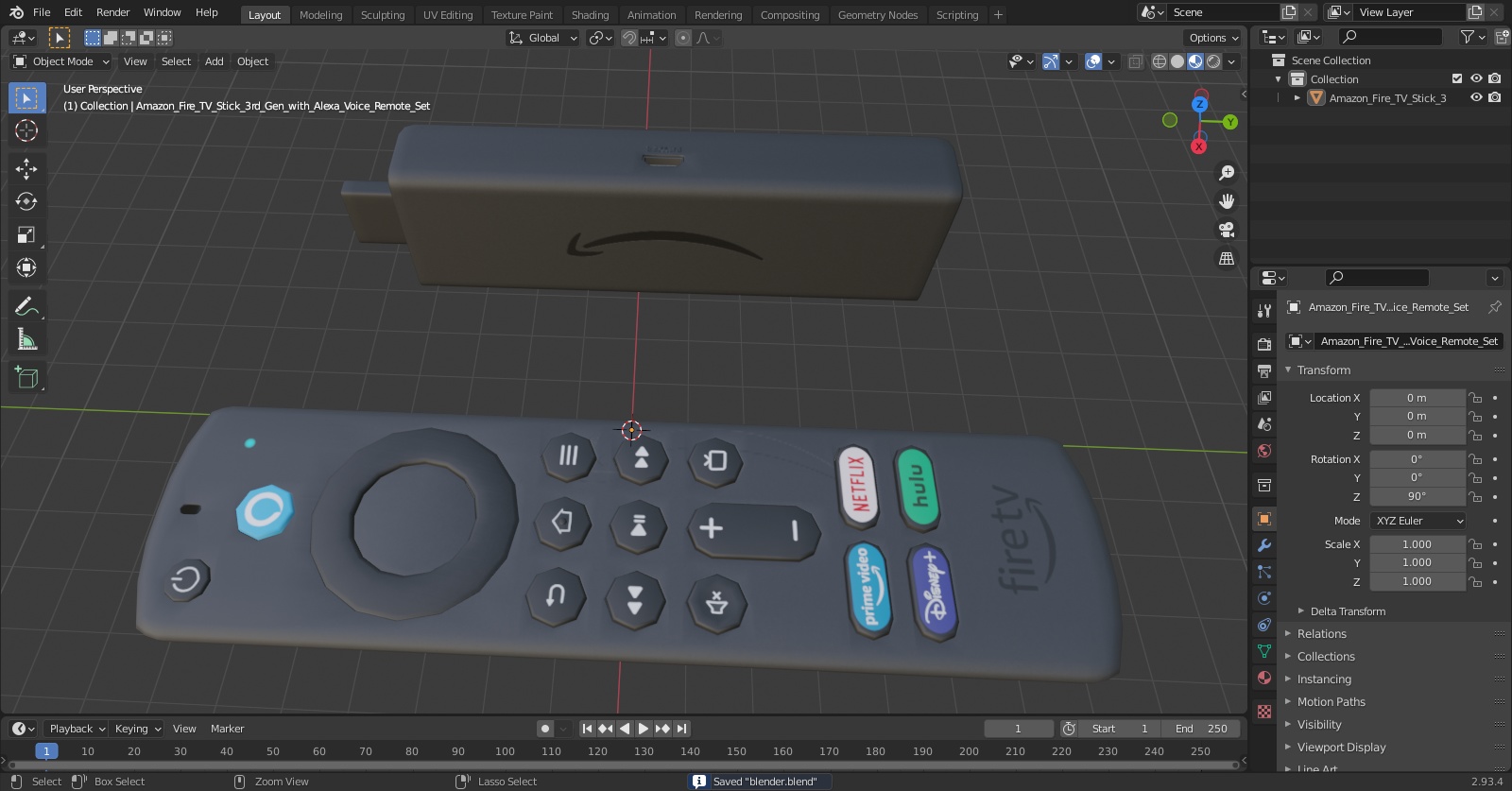This screenshot has width=1512, height=791.
Task: Open Global transform orientation dropdown
Action: [x=542, y=38]
